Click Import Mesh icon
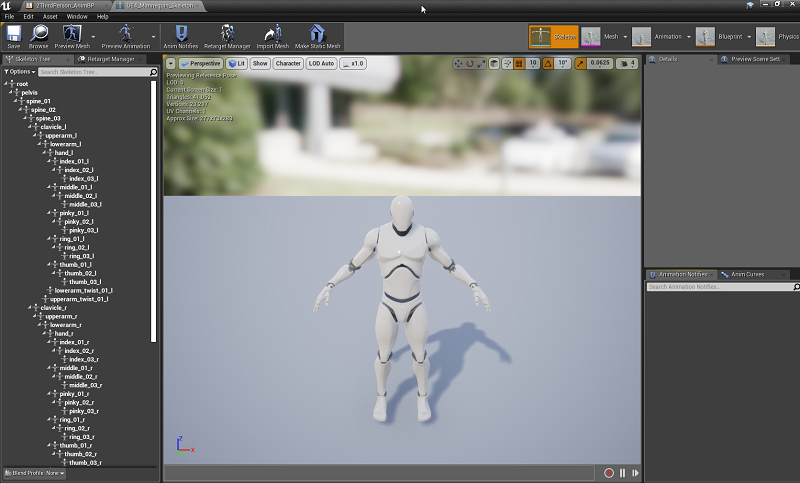800x483 pixels. click(272, 34)
